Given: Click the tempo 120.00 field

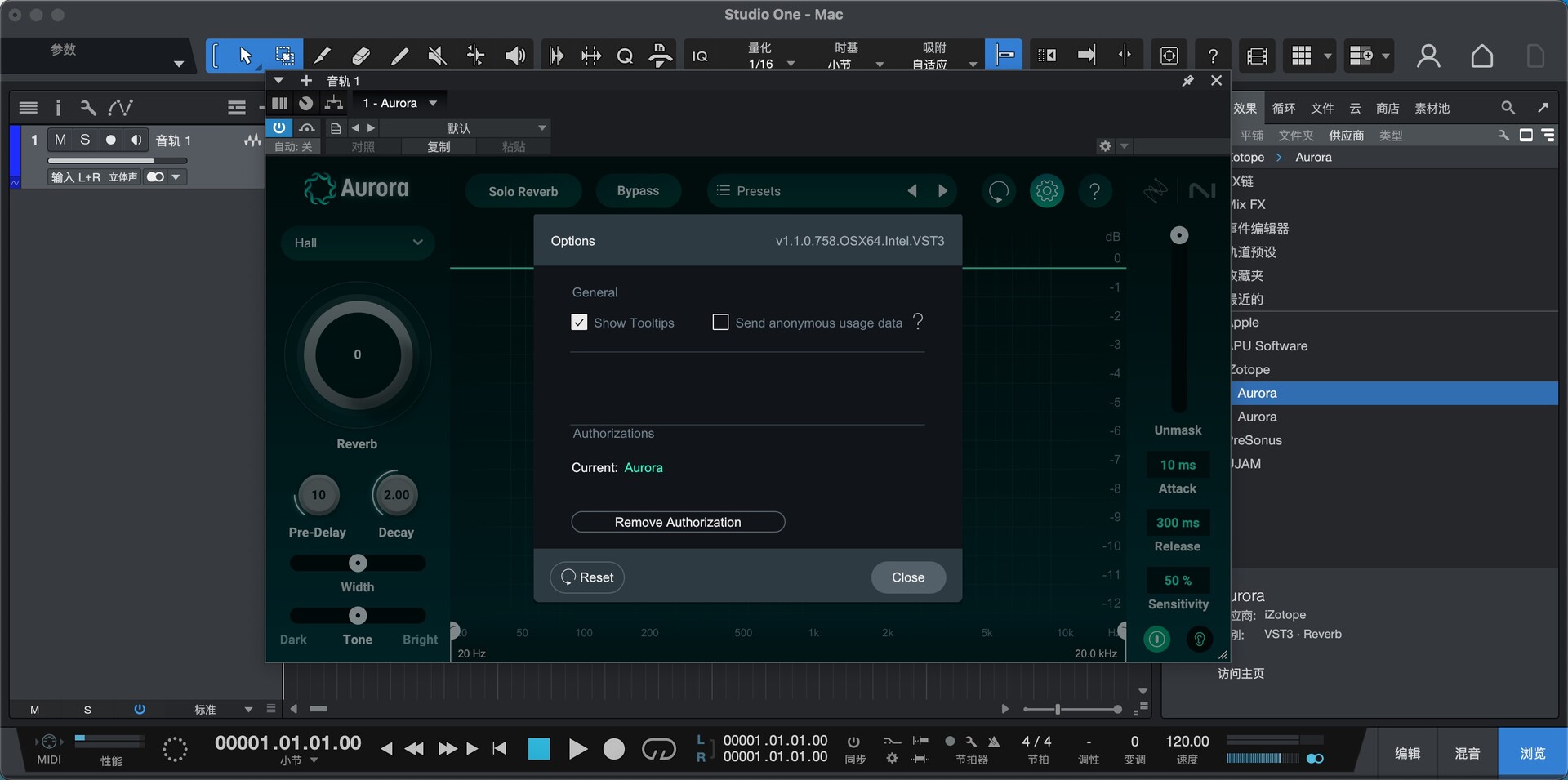Looking at the screenshot, I should (1187, 741).
